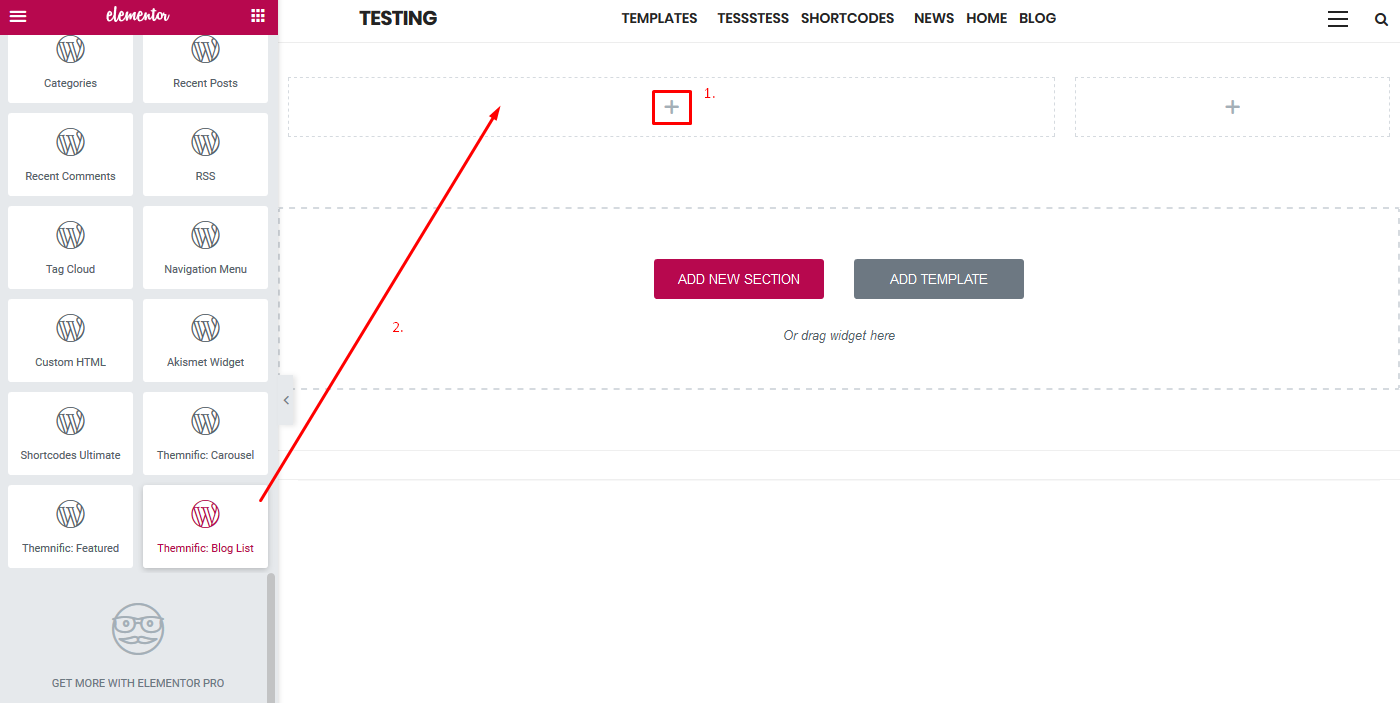Viewport: 1400px width, 703px height.
Task: Open the widgets grid icon
Action: pyautogui.click(x=258, y=16)
